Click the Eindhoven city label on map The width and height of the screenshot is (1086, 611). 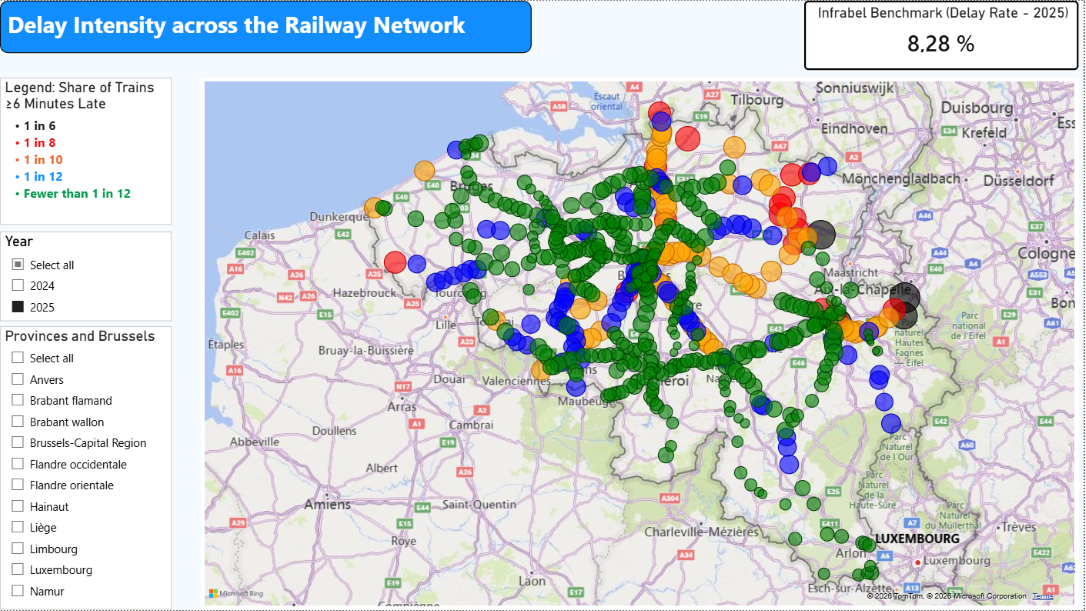point(854,128)
